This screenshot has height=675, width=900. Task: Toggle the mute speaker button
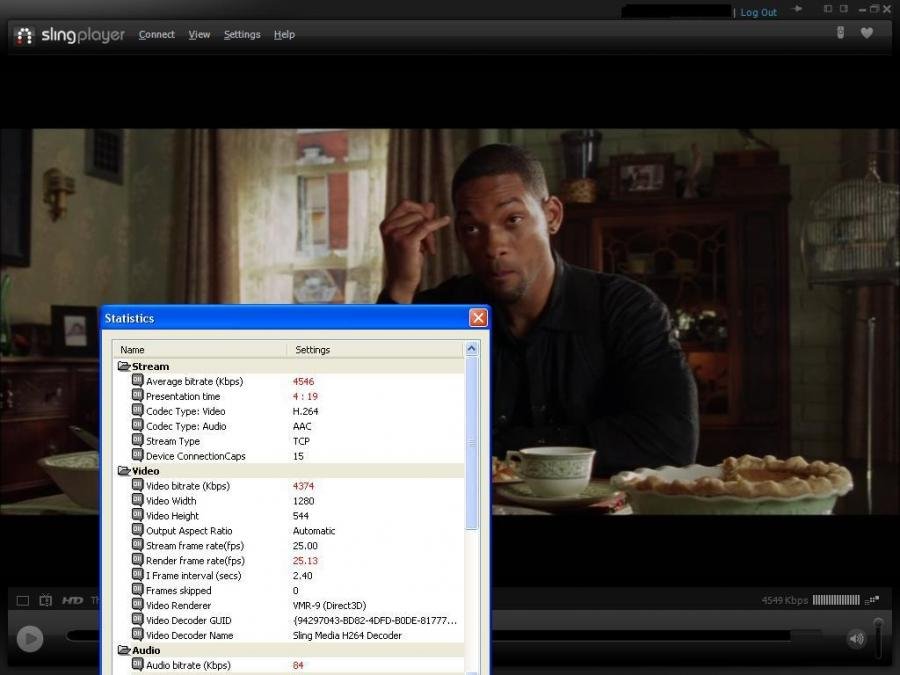point(856,638)
